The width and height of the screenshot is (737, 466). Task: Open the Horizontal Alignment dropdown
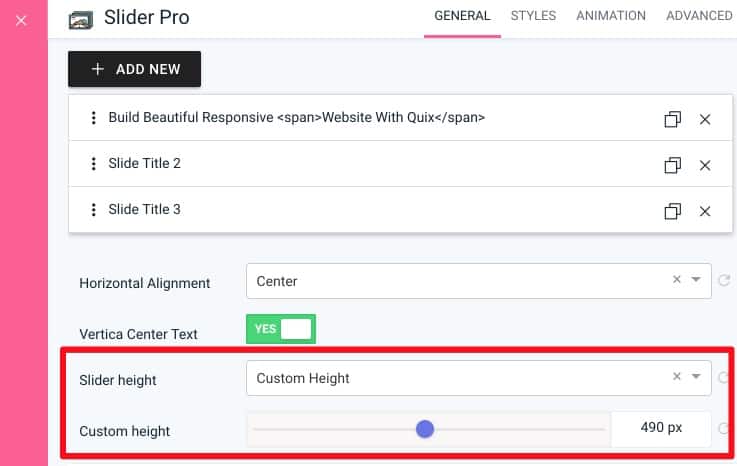coord(478,281)
